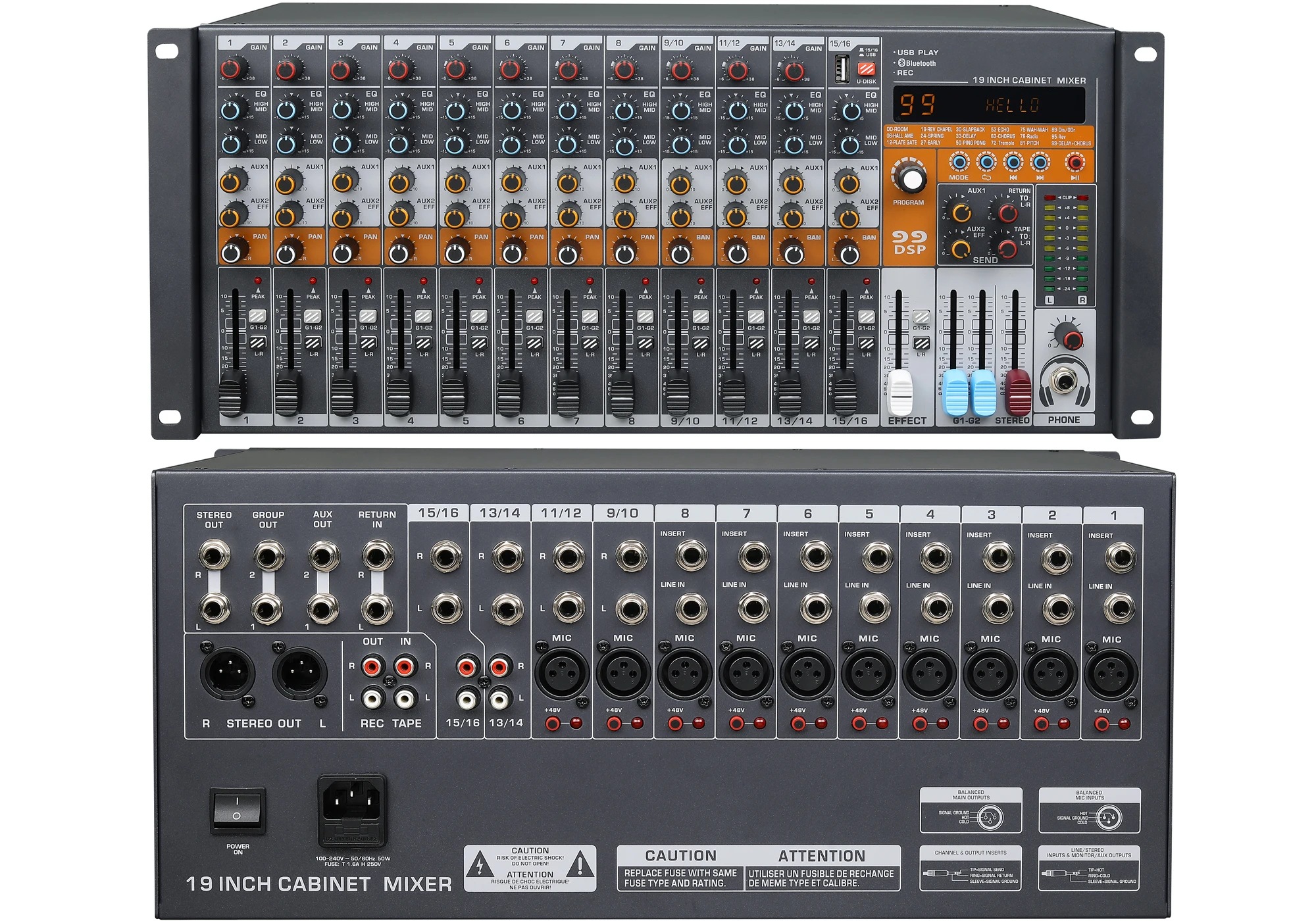Click the headphone PHONE jack

(1064, 382)
